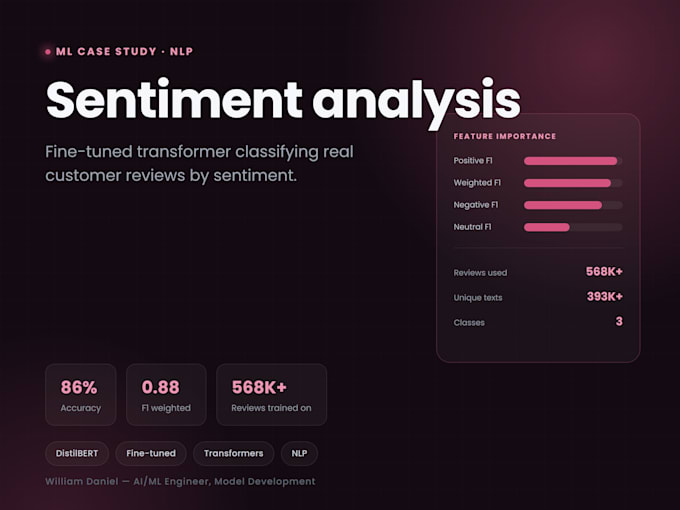This screenshot has width=680, height=510.
Task: Click the pink dot before ML CASE STUDY
Action: coord(48,52)
